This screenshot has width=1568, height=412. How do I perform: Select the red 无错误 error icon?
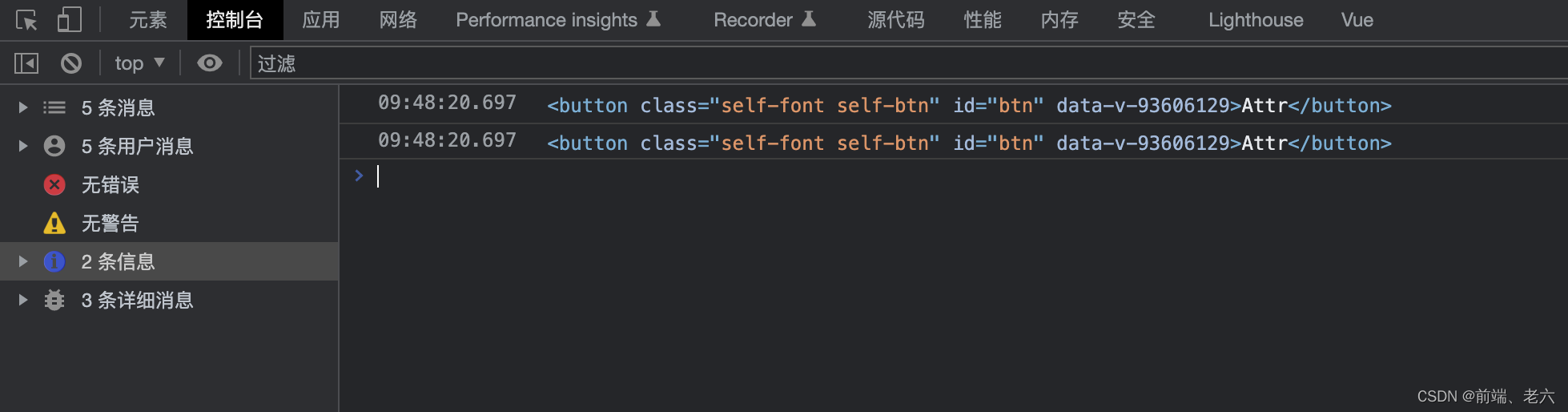point(54,185)
